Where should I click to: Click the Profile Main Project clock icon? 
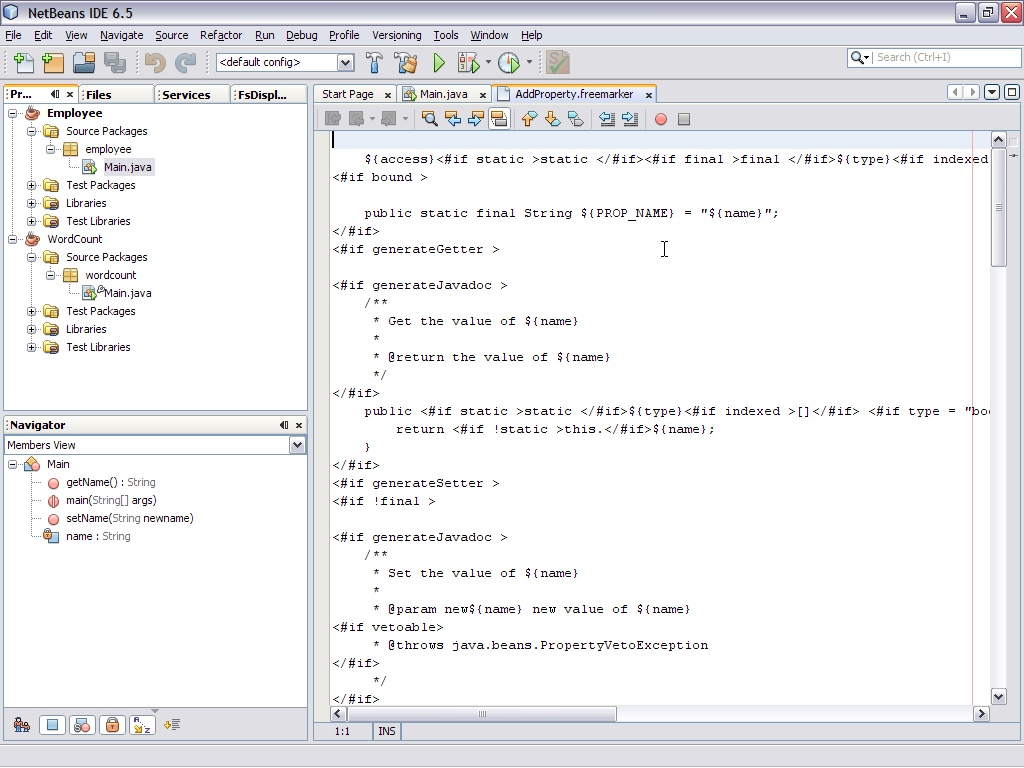pos(508,63)
